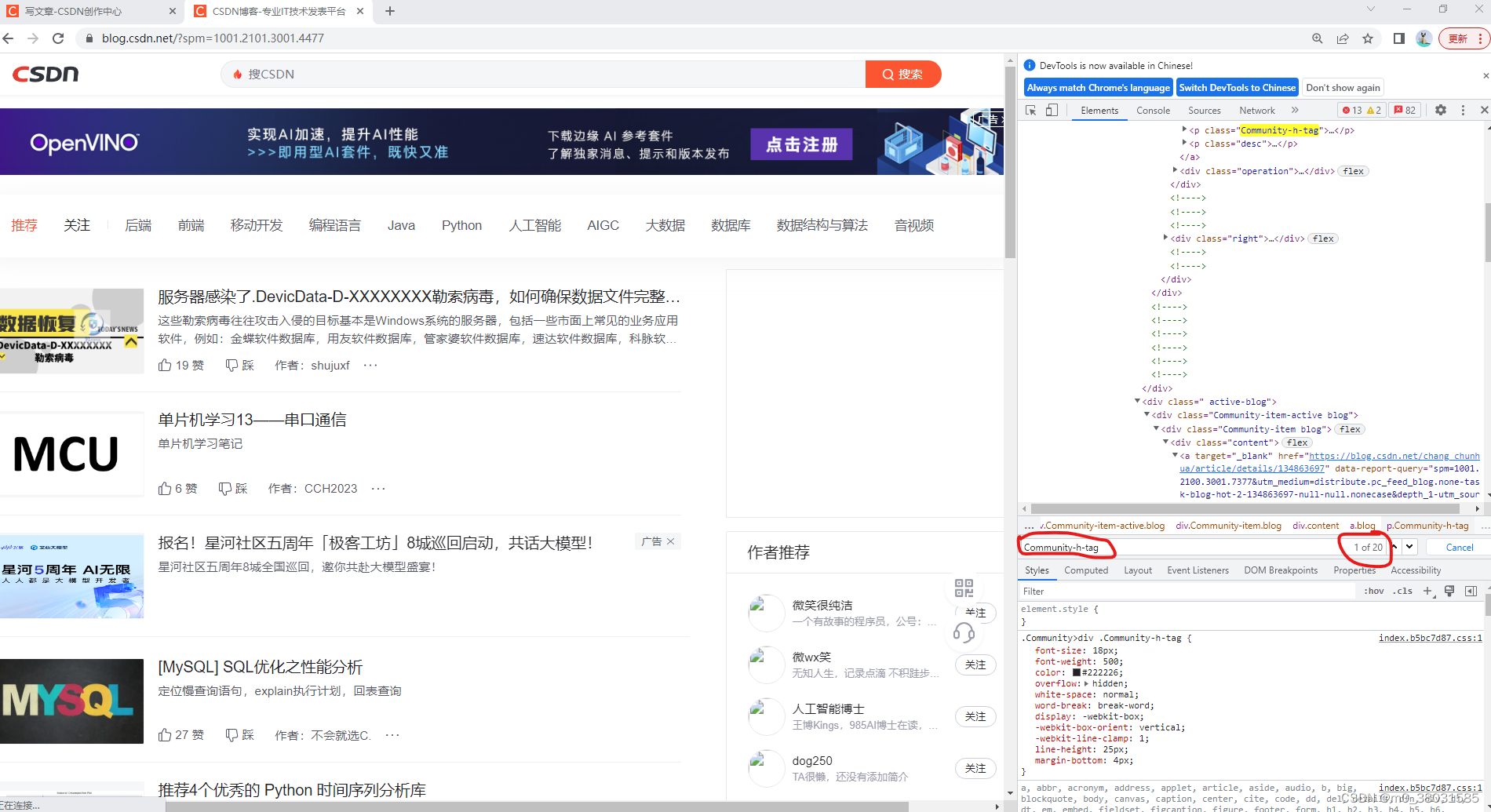The image size is (1491, 812).
Task: Toggle flex badge on the right div
Action: [1324, 239]
